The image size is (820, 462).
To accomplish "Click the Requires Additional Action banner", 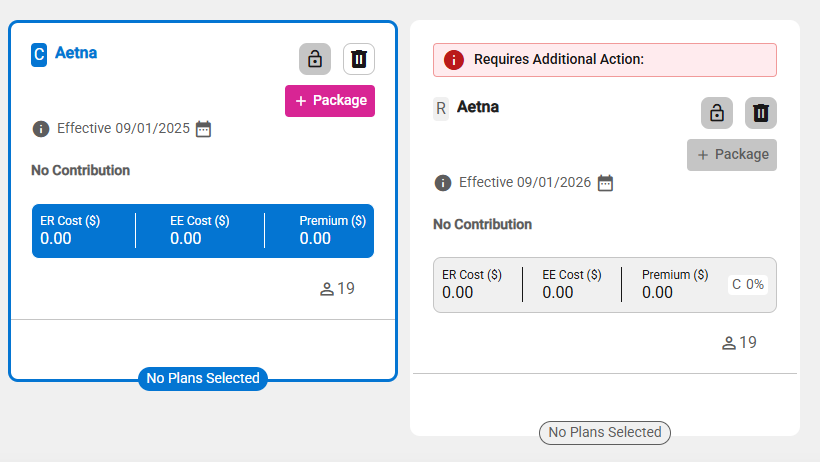I will click(x=605, y=60).
